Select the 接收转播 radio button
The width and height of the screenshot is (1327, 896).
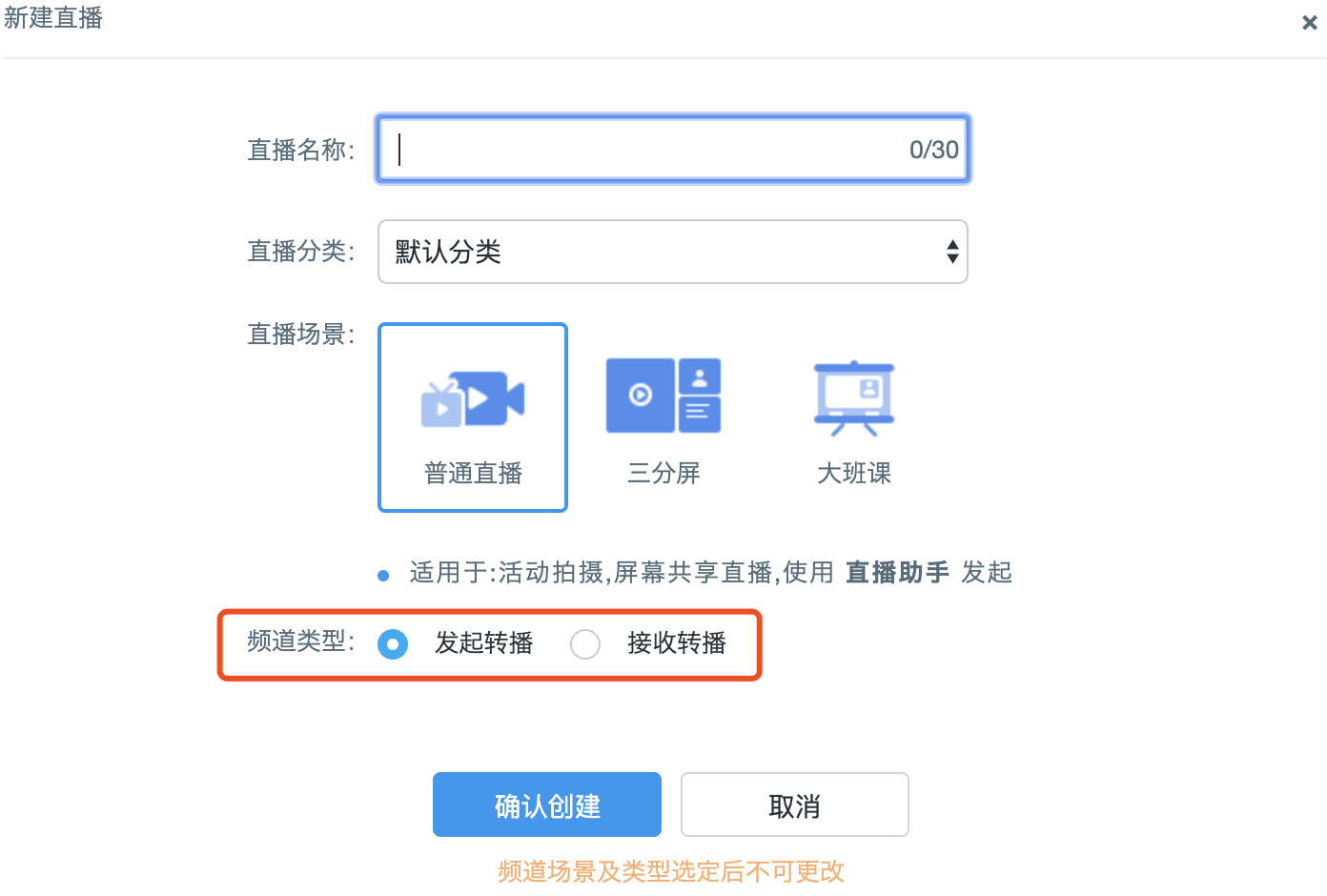pos(585,644)
